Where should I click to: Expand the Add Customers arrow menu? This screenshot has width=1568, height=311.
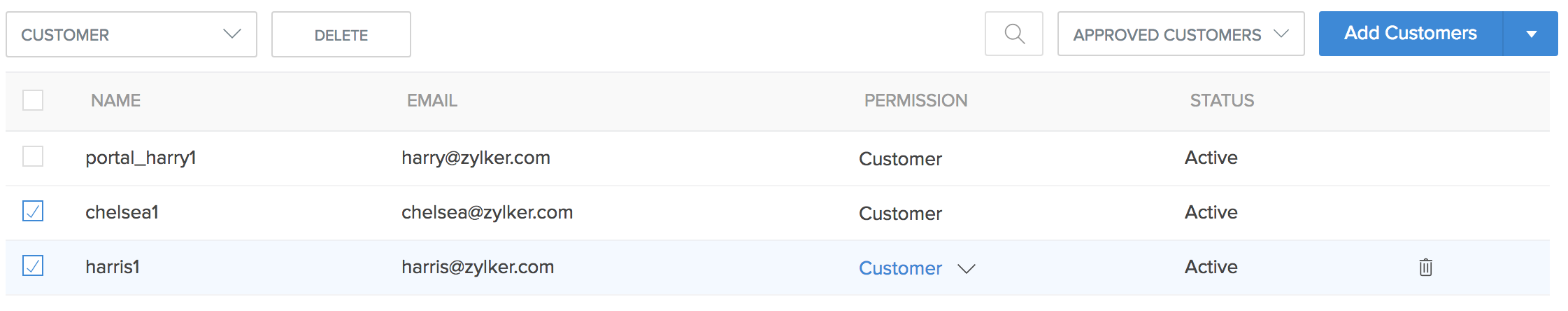click(x=1531, y=34)
